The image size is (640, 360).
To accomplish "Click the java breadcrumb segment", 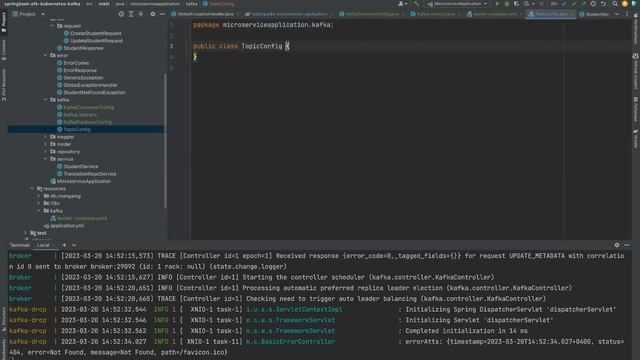I will (120, 4).
